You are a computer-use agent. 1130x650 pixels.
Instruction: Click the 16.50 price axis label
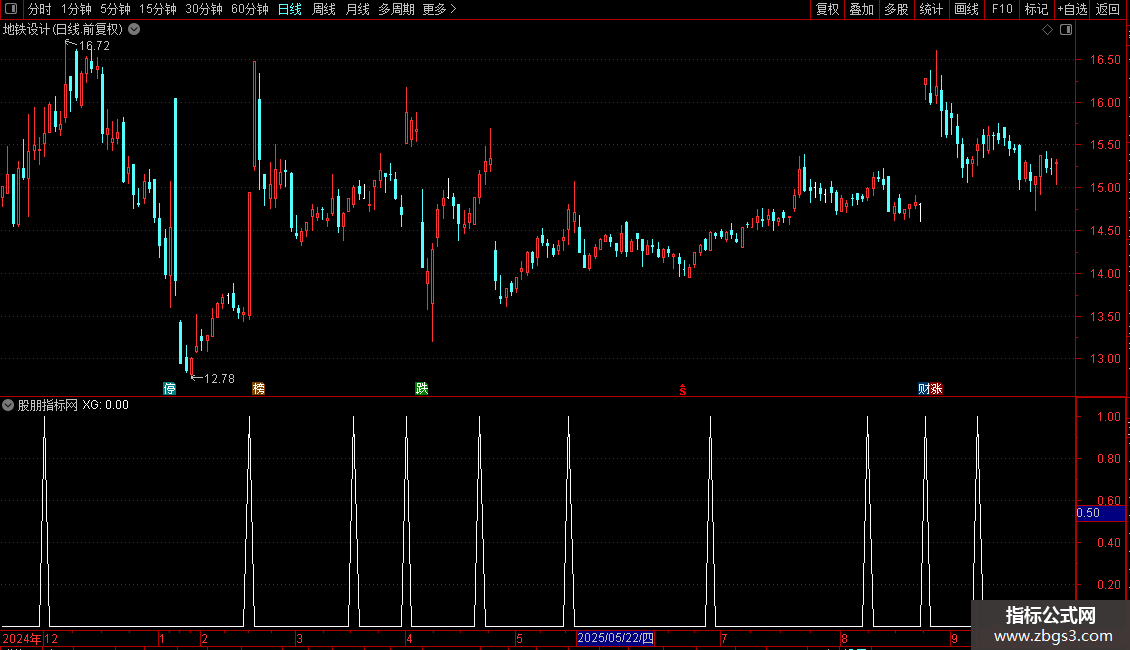(x=1105, y=60)
